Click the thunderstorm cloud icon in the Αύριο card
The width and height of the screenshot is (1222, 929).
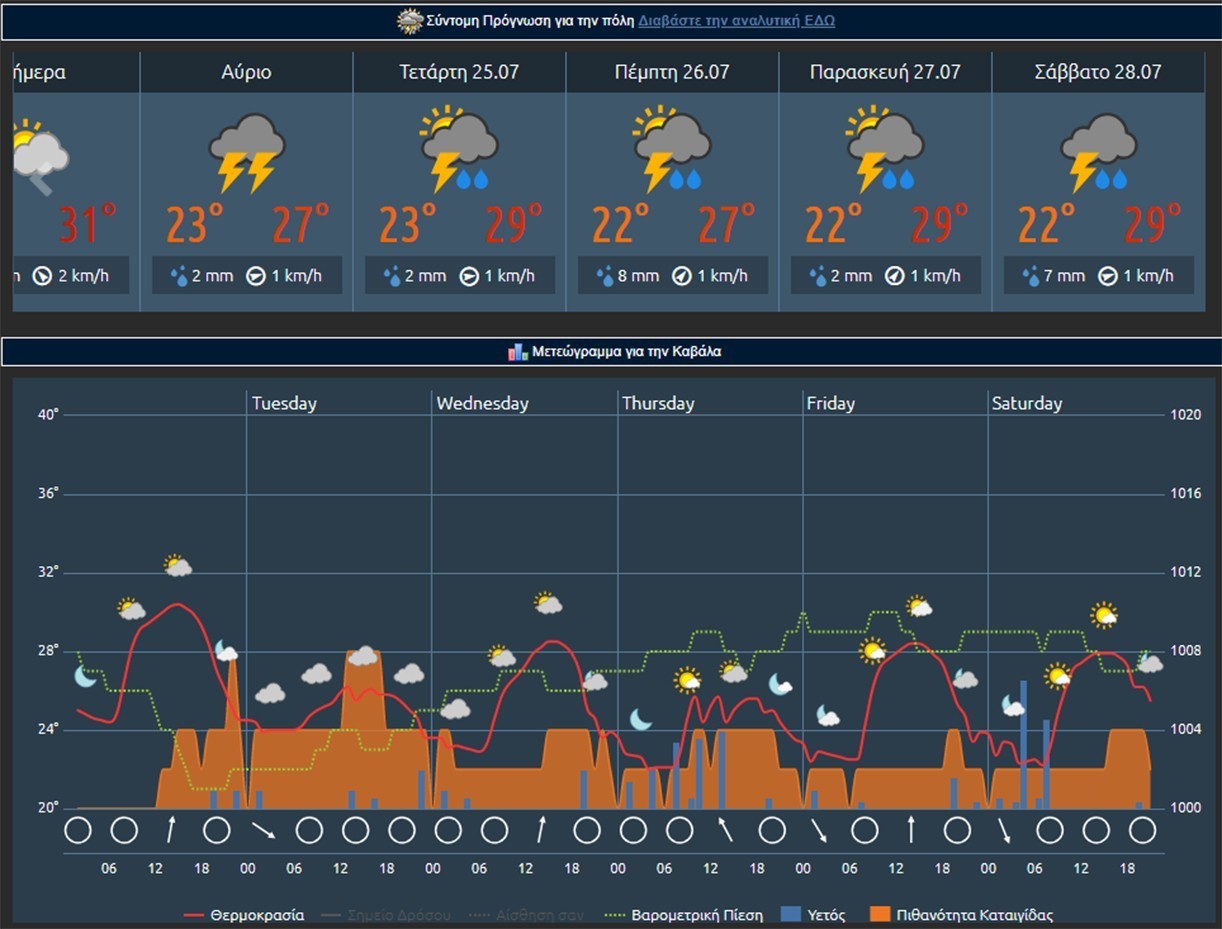tap(247, 152)
